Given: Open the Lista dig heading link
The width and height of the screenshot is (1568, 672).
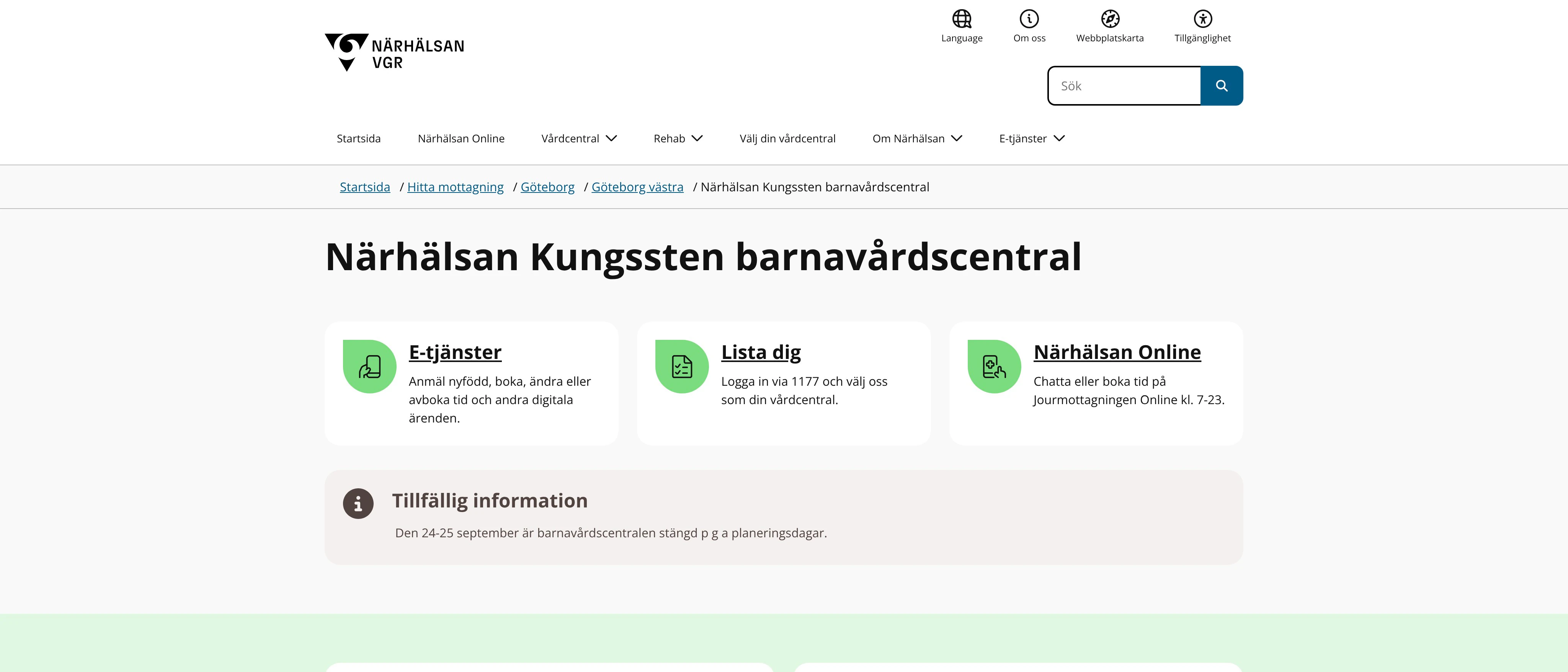Looking at the screenshot, I should pyautogui.click(x=761, y=352).
